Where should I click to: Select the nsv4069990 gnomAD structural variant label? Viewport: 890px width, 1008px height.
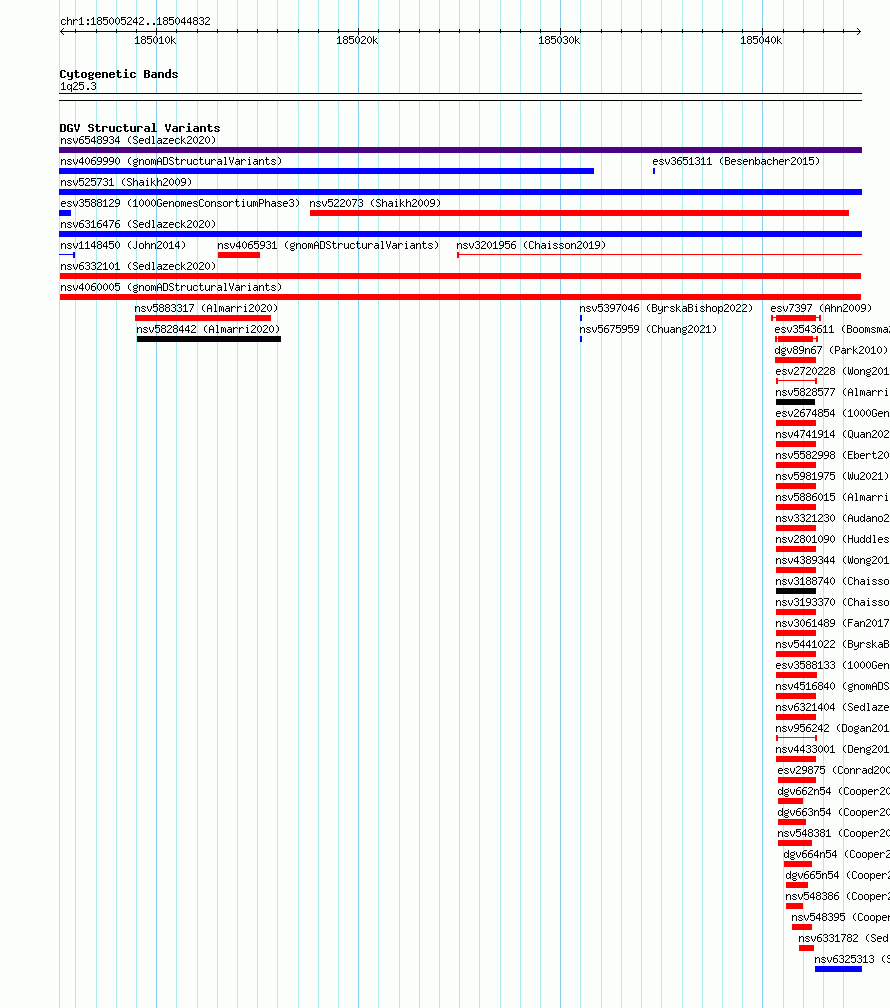pos(171,161)
